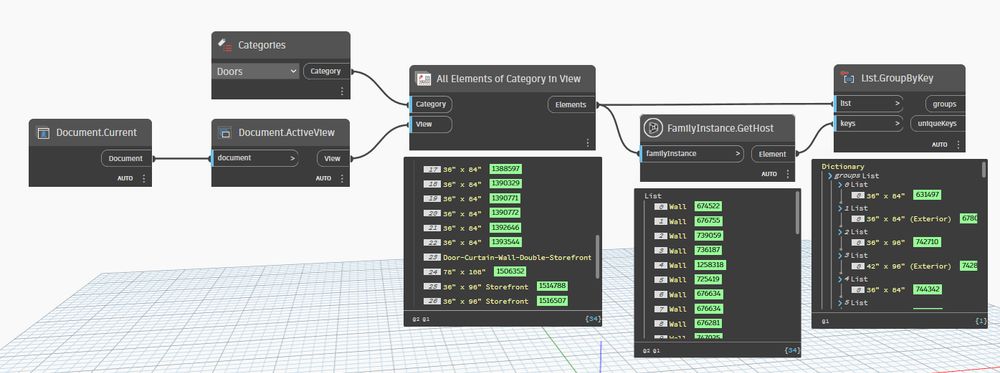Click the chevron on the list input port
Screen dimensions: 1000x373
[897, 103]
